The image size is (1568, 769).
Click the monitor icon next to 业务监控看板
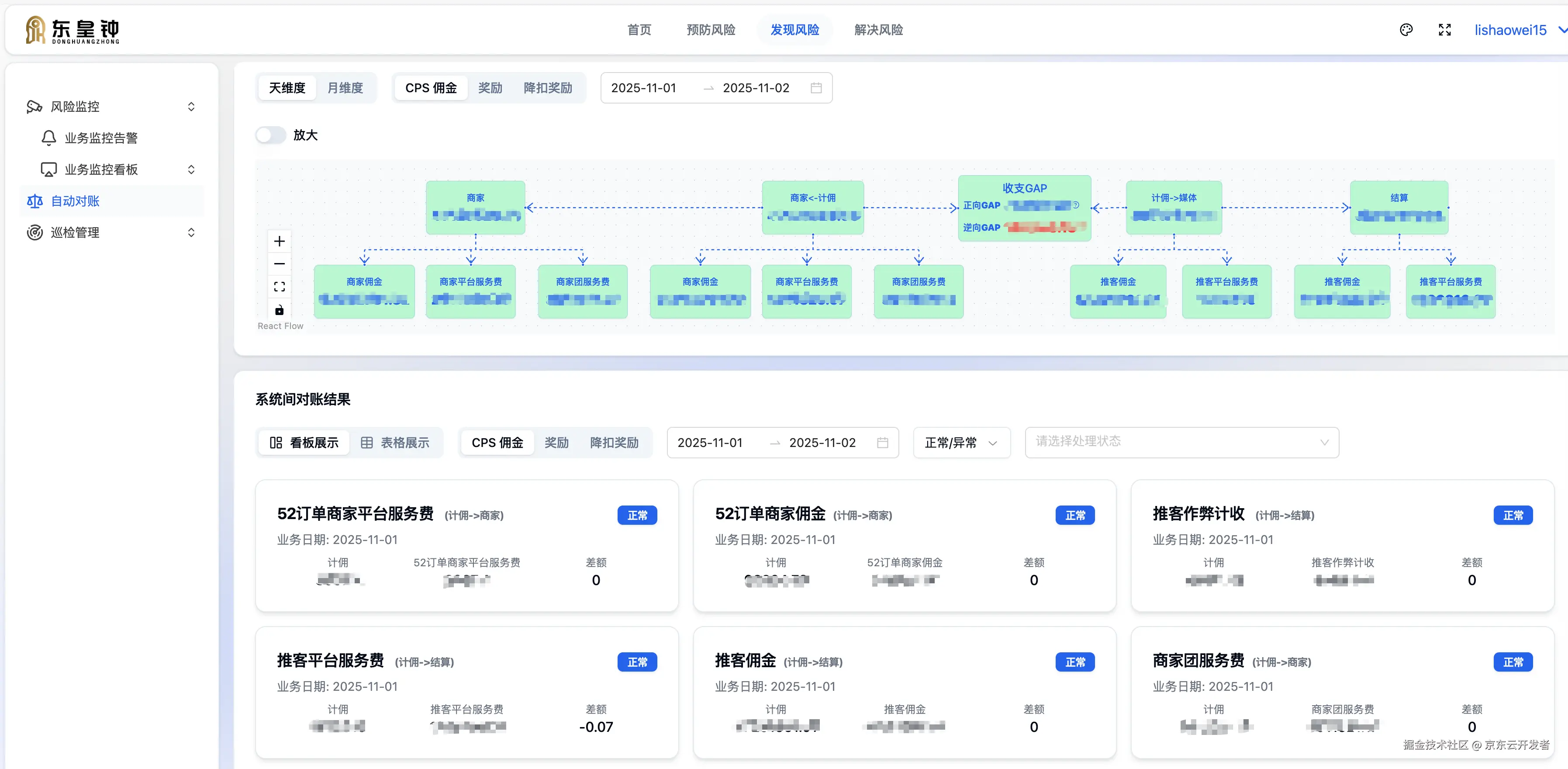tap(48, 169)
